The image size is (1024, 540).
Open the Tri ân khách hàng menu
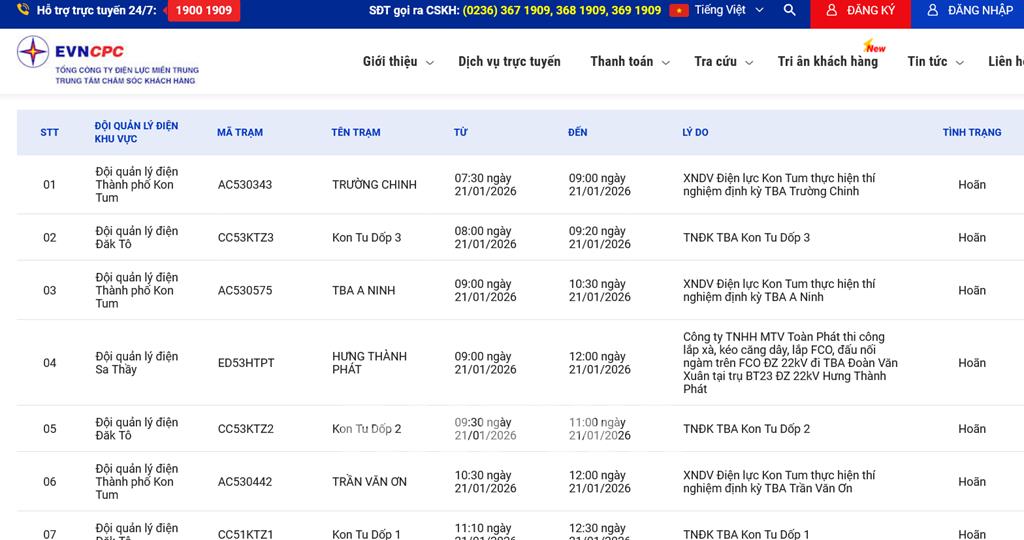pos(827,61)
